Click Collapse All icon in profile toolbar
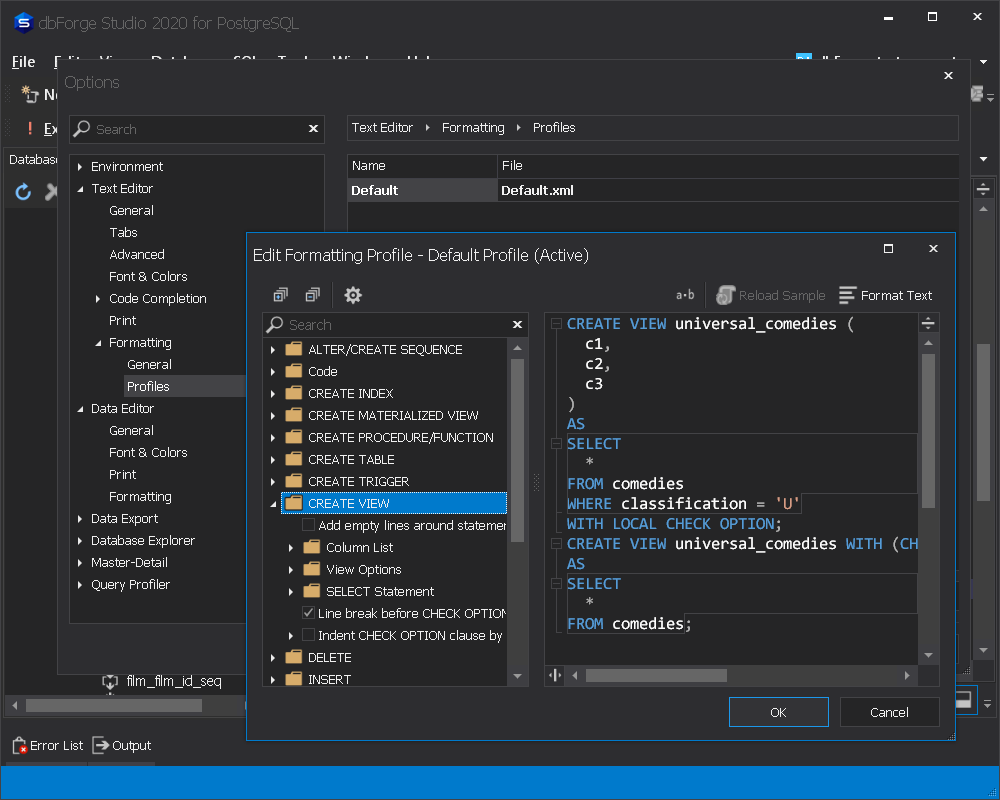 tap(312, 295)
